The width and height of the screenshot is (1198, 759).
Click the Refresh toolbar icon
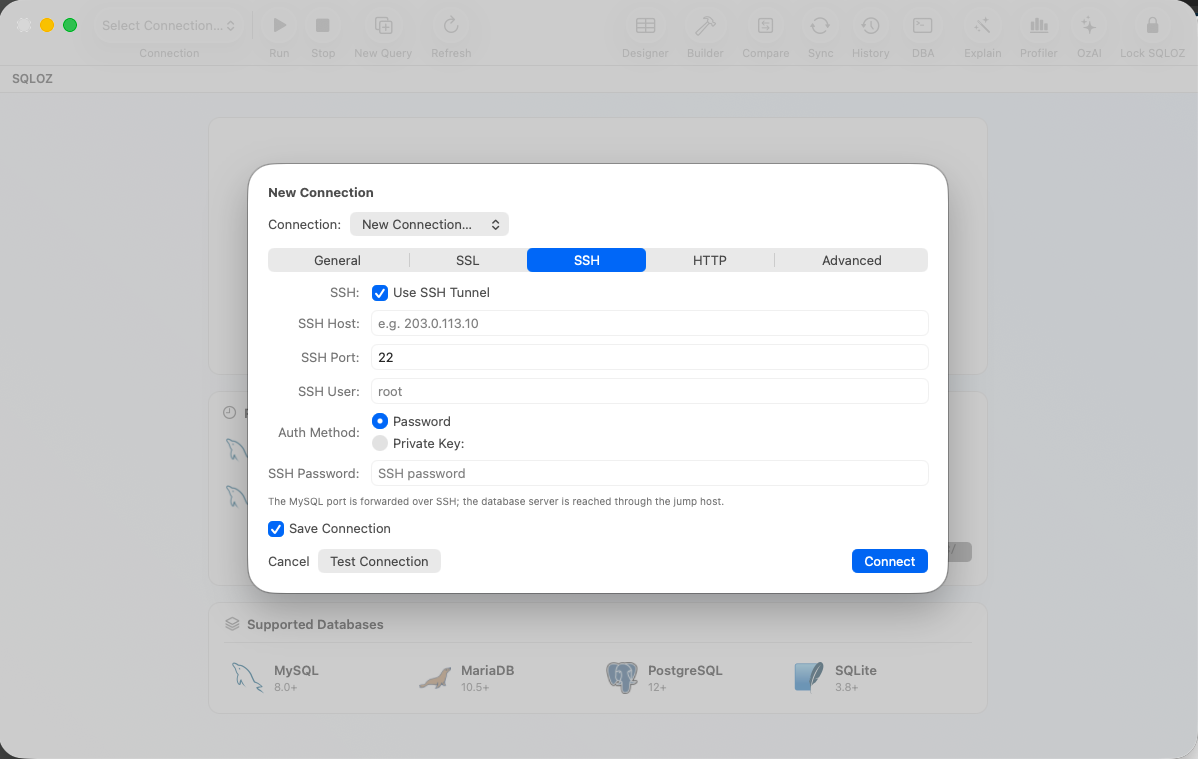pyautogui.click(x=451, y=26)
